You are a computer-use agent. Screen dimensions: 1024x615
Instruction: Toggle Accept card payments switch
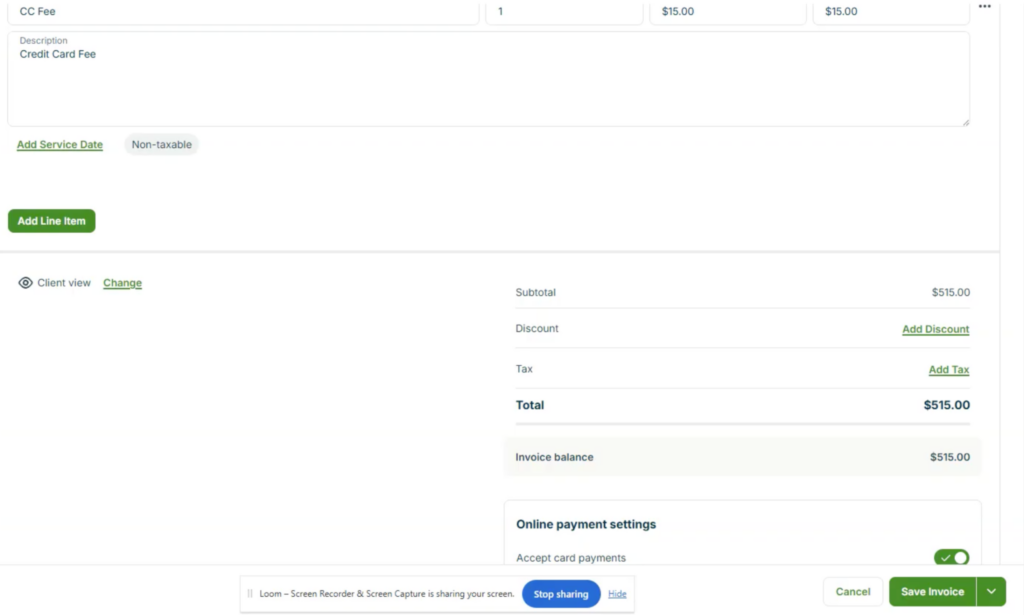tap(952, 558)
